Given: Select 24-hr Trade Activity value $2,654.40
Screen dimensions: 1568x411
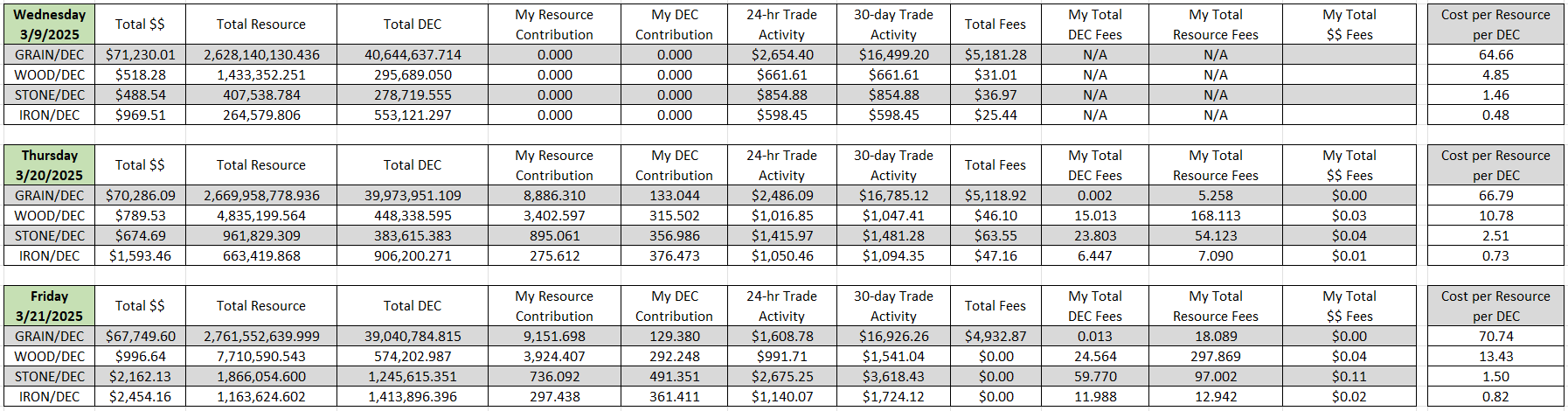Looking at the screenshot, I should pyautogui.click(x=781, y=54).
